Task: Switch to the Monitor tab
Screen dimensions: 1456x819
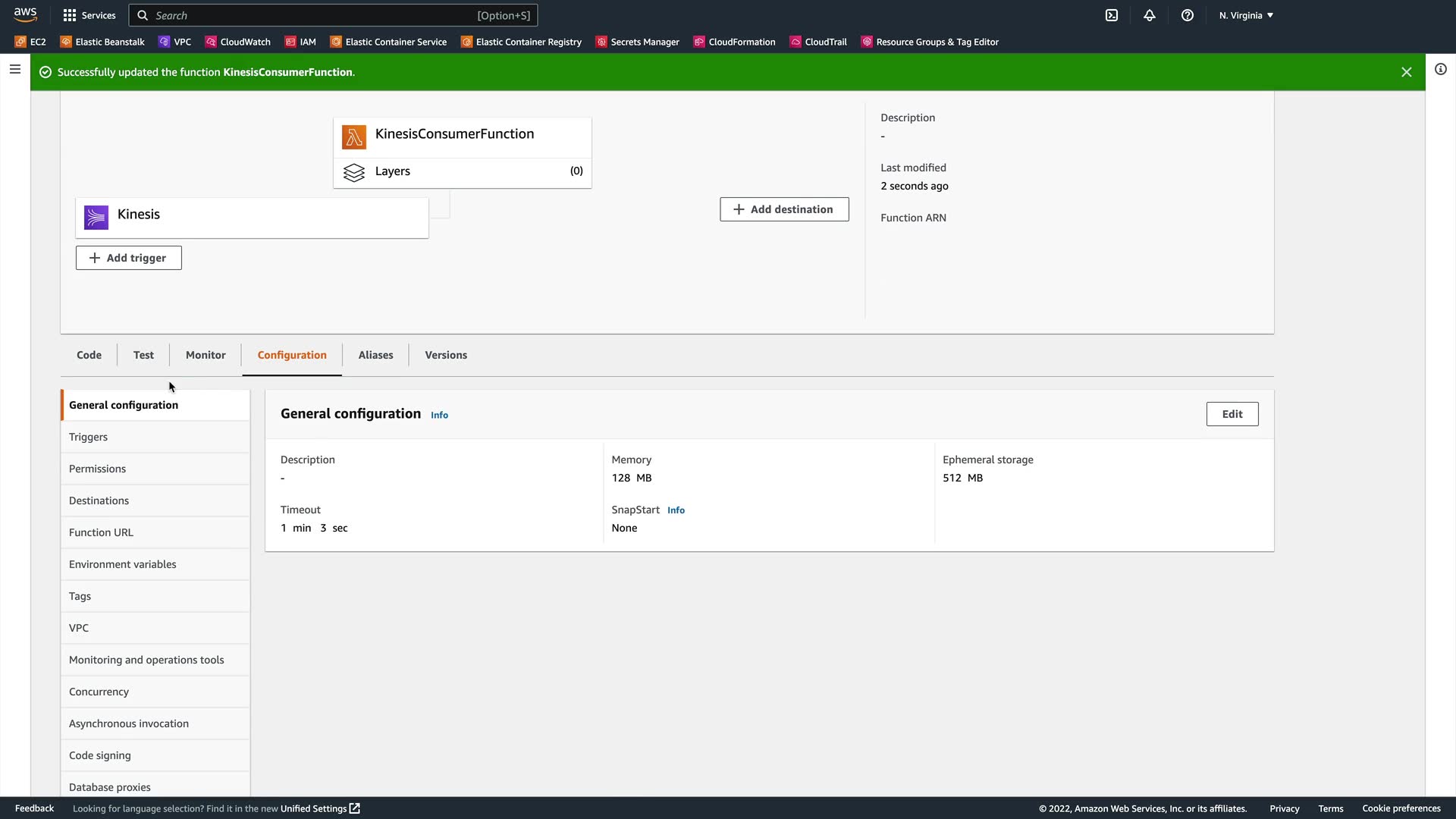Action: [206, 355]
